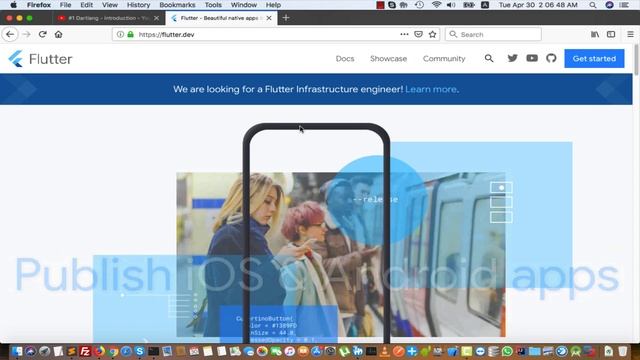
Task: Click the battery status icon
Action: pos(469,5)
